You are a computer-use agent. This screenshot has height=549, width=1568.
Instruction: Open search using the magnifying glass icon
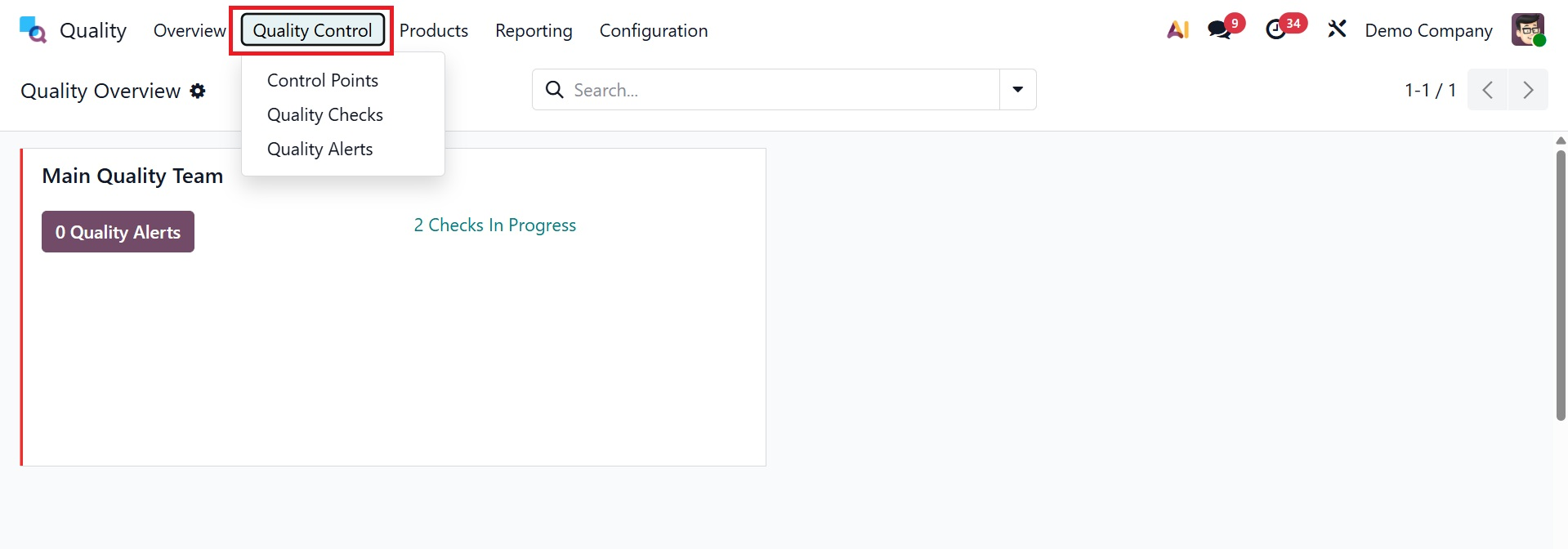[x=555, y=90]
